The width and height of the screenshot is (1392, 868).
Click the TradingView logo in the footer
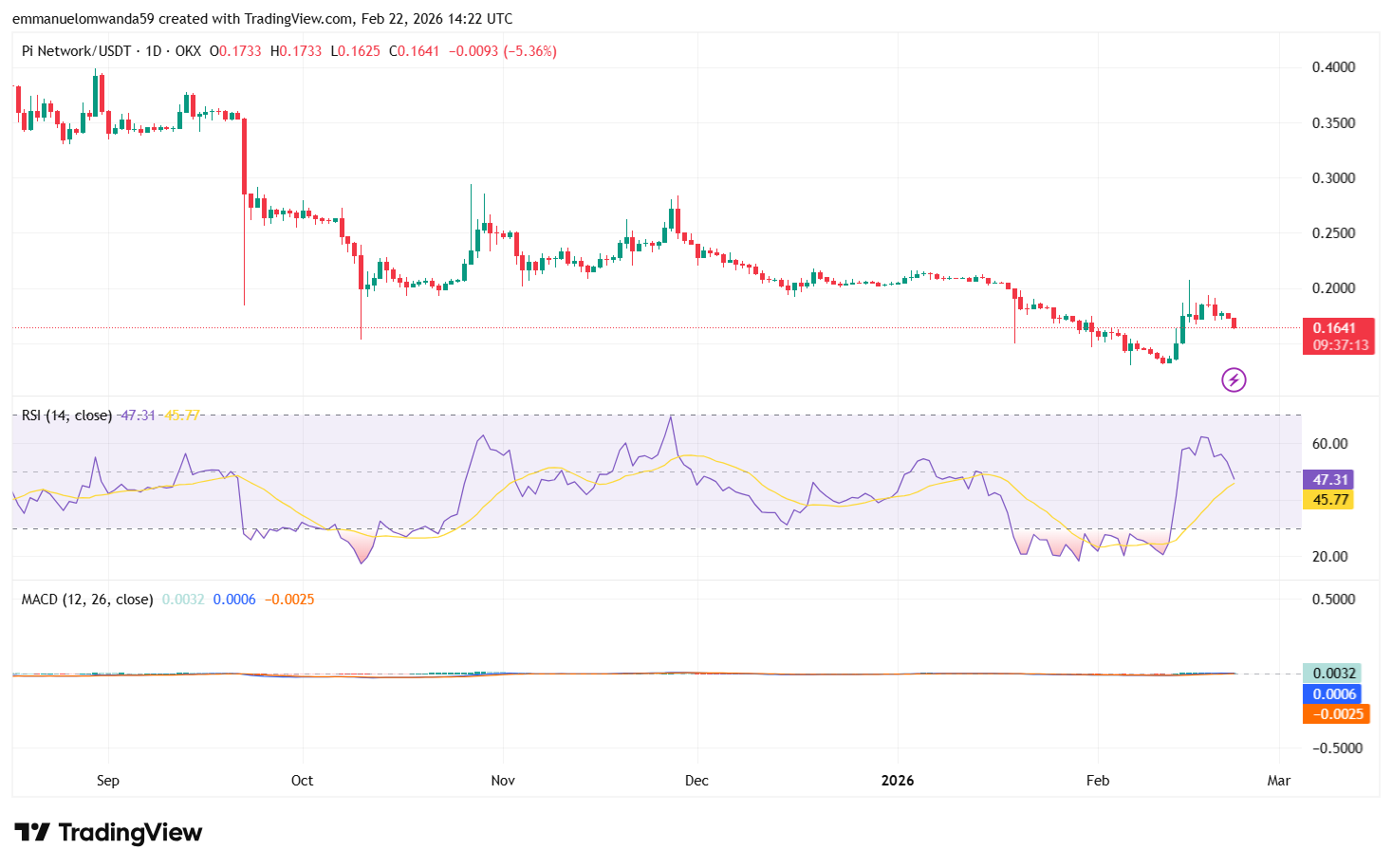click(x=107, y=832)
